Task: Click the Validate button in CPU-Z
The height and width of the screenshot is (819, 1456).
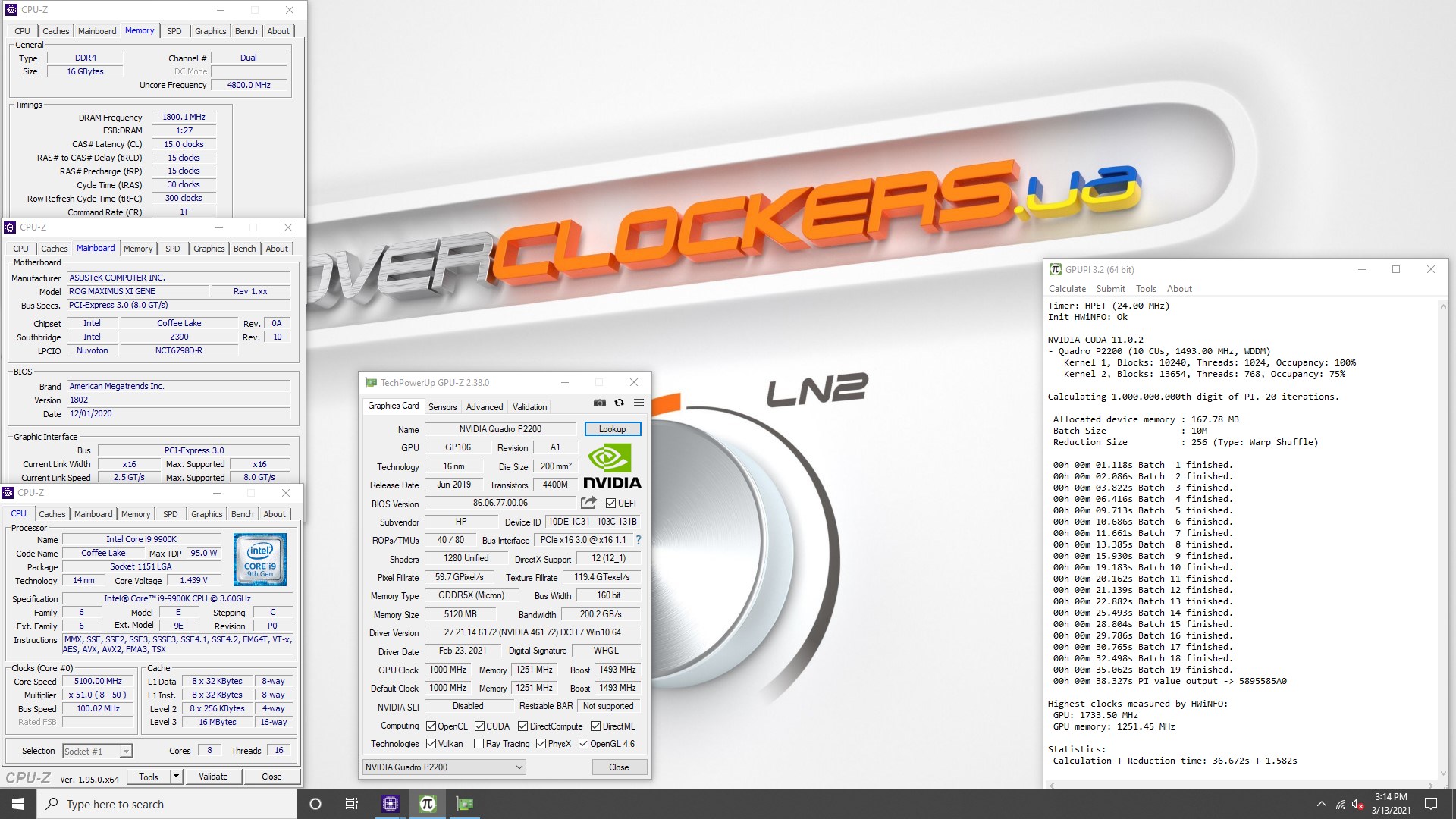Action: 213,777
